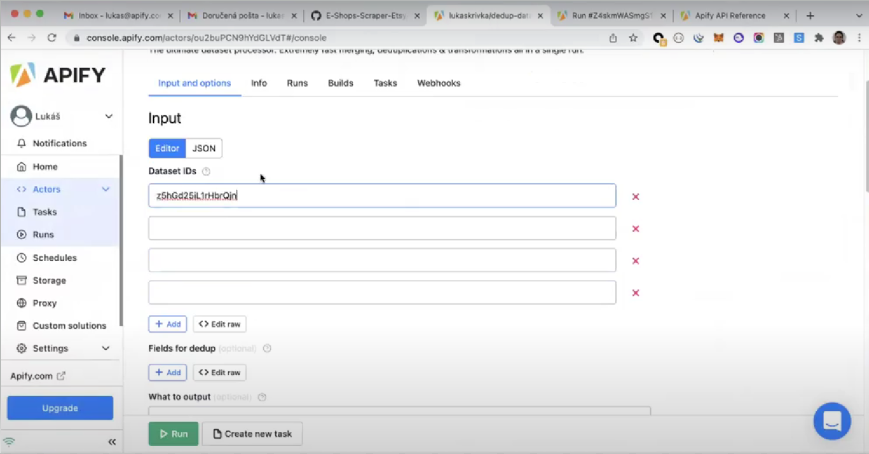
Task: Remove second Dataset ID row
Action: coord(636,228)
